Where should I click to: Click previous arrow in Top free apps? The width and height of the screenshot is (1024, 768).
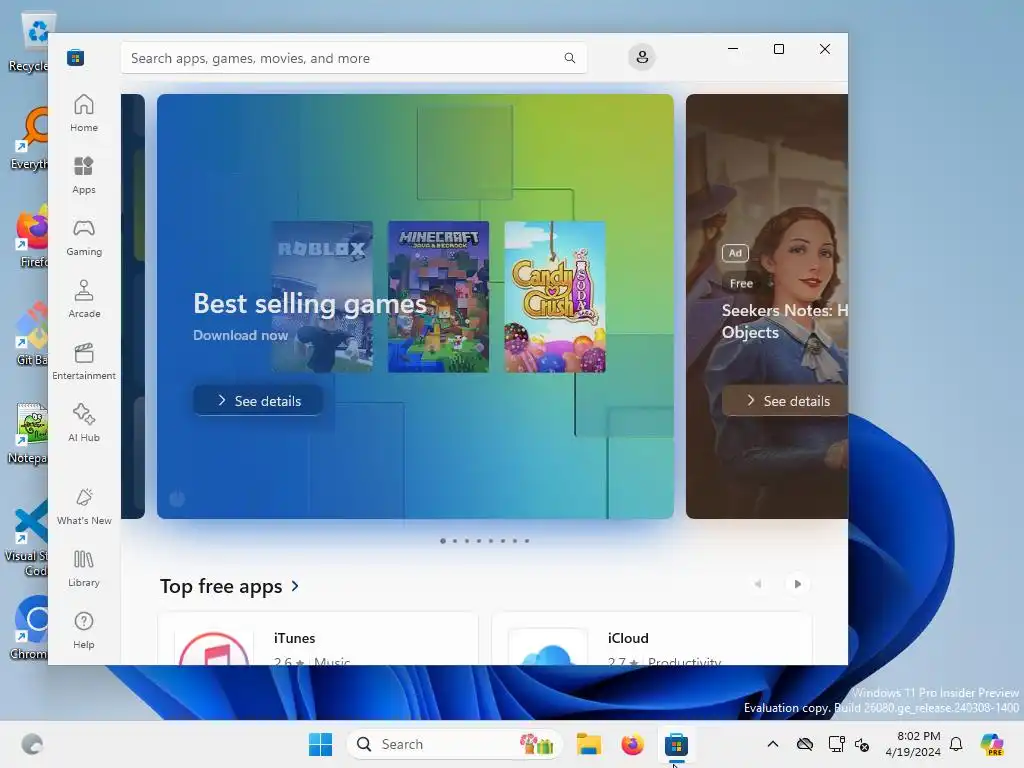(x=758, y=584)
